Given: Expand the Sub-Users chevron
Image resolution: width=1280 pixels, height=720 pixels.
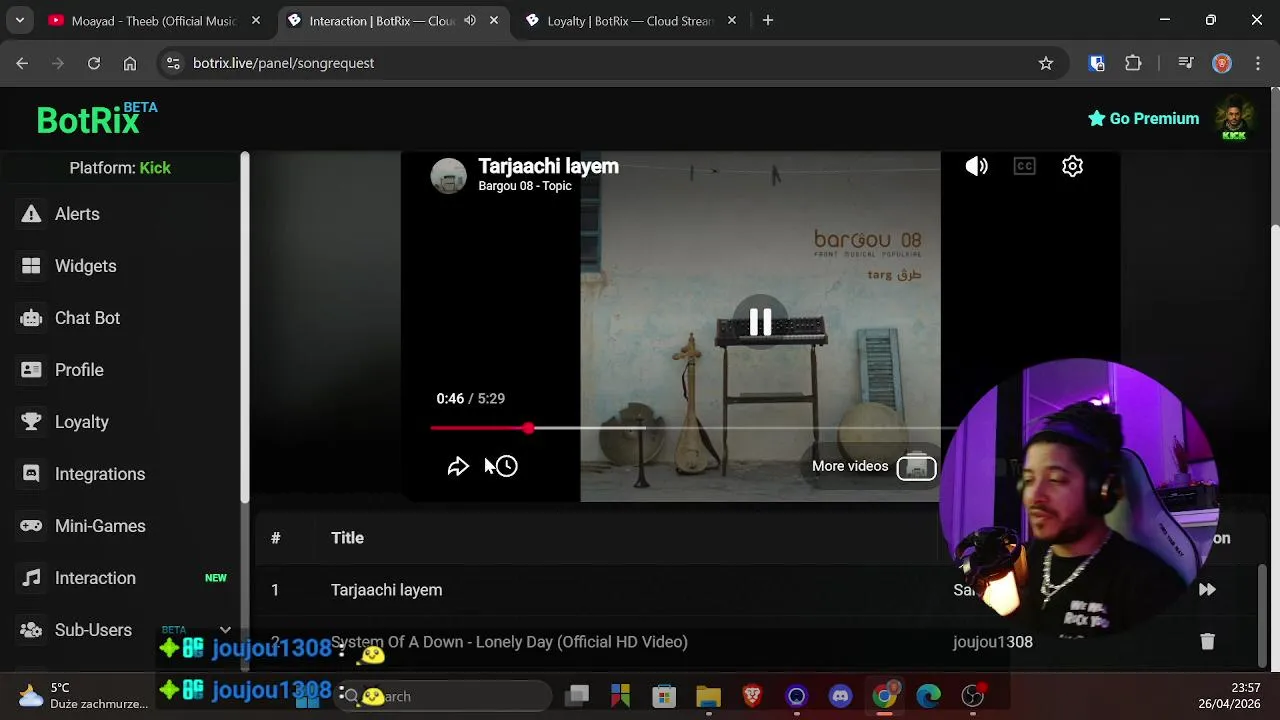Looking at the screenshot, I should point(225,630).
